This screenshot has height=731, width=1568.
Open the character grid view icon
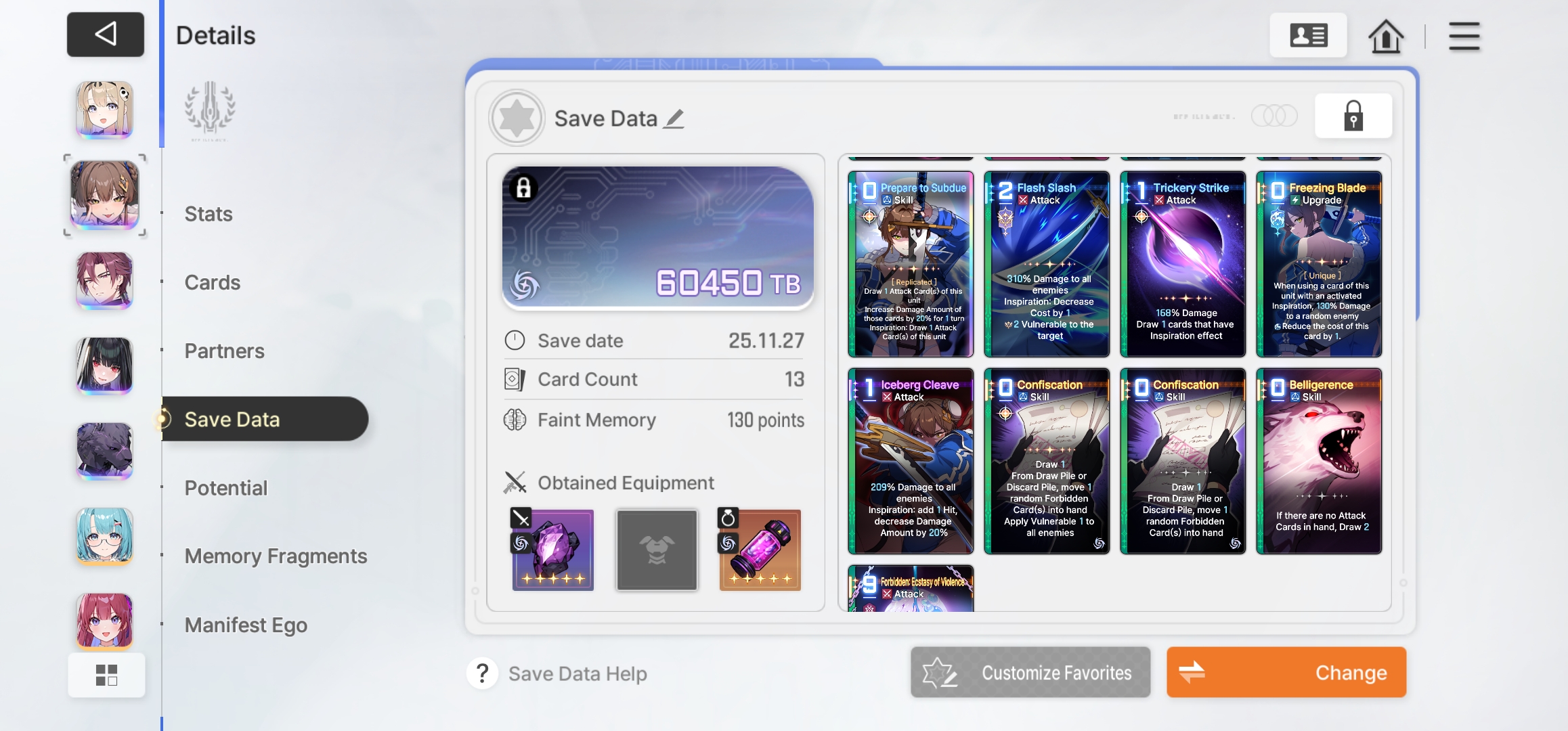pyautogui.click(x=106, y=675)
